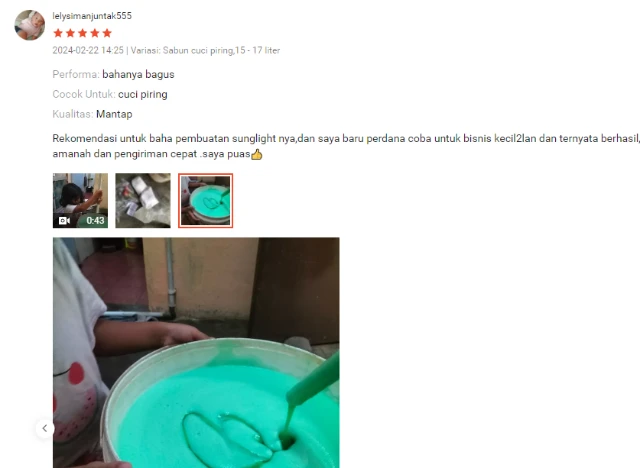
Task: Click the Cocok Untuk cuci piring line
Action: coord(110,94)
